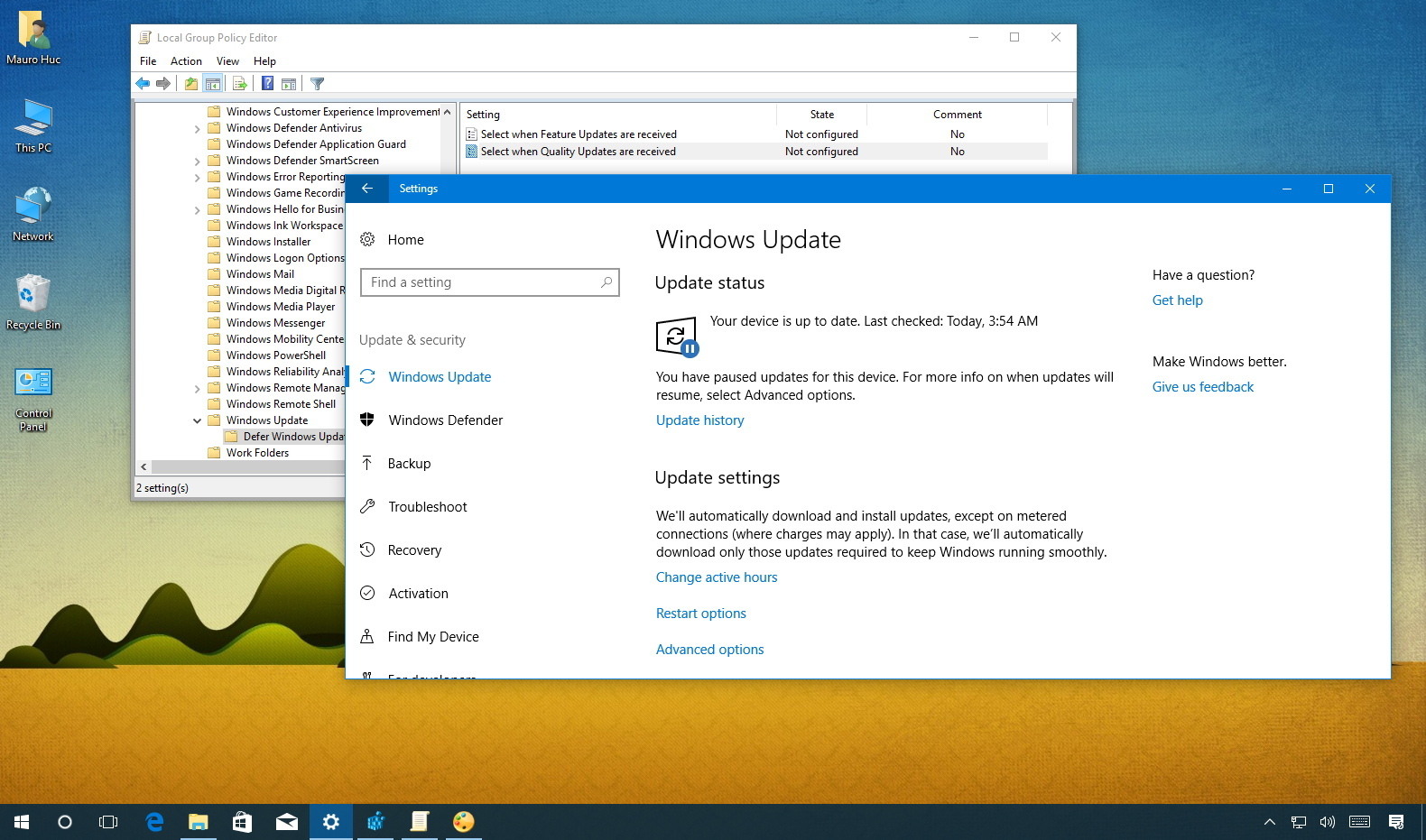This screenshot has width=1426, height=840.
Task: Open the Start menu Windows icon
Action: click(22, 822)
